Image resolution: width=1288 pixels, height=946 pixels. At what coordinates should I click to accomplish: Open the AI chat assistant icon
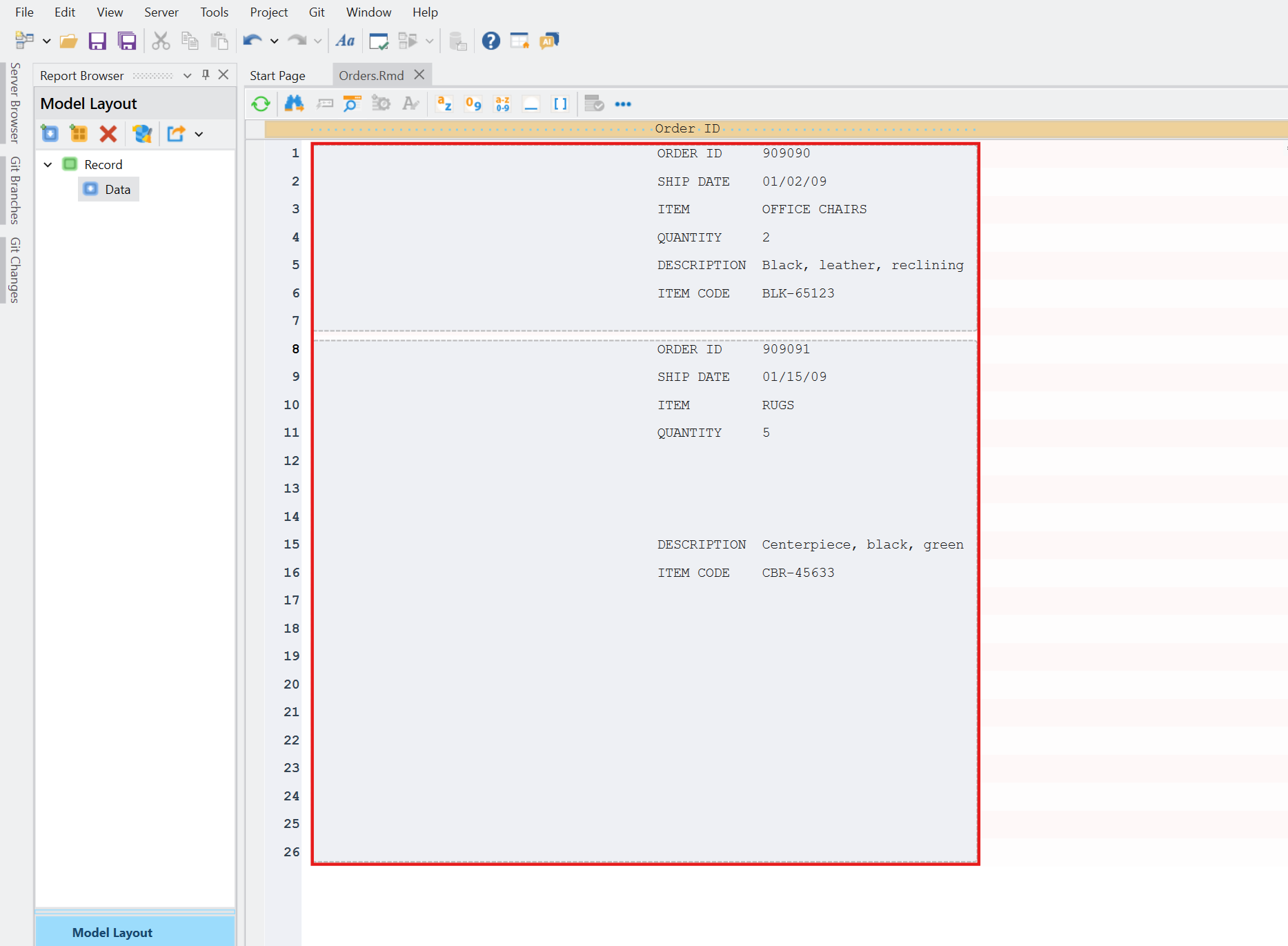[549, 41]
